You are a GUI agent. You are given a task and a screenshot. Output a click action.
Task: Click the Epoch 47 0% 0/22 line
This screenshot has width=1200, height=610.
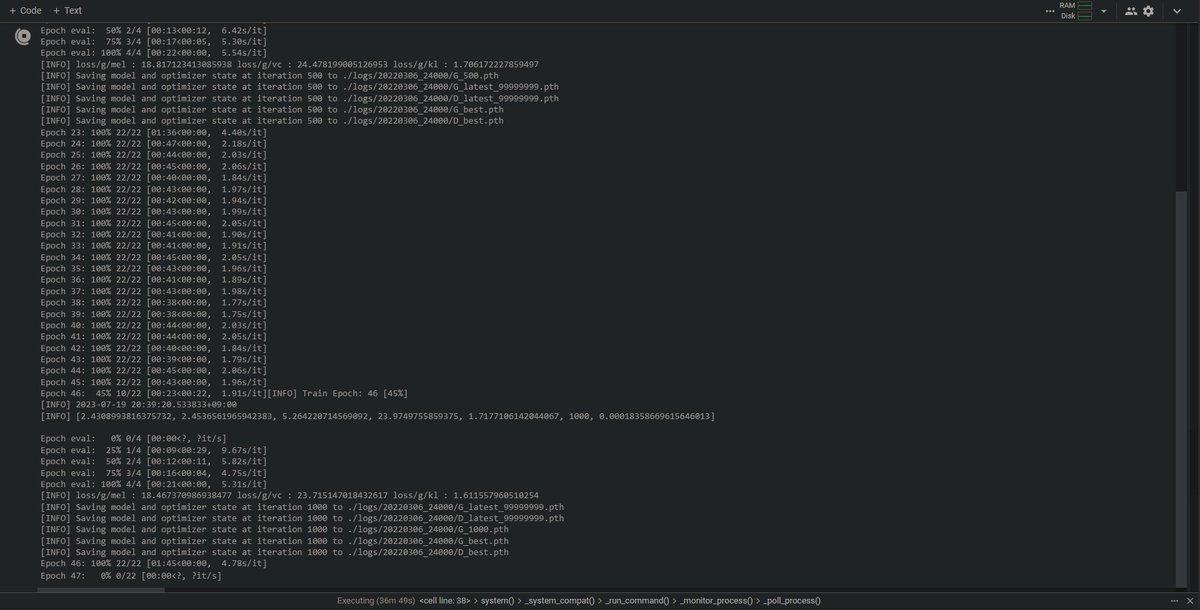pyautogui.click(x=131, y=576)
